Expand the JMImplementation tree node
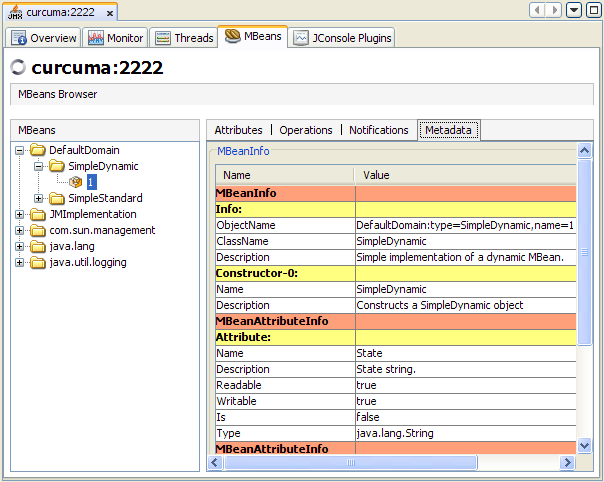Viewport: 604px width, 482px height. (x=20, y=214)
